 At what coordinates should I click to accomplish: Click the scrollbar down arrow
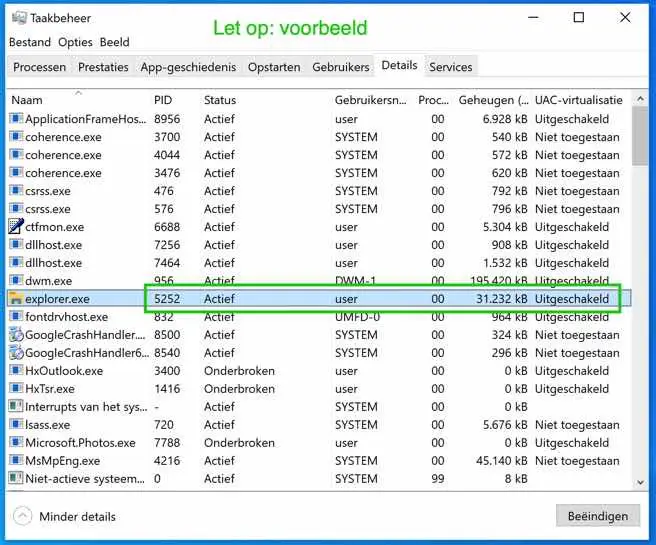click(x=640, y=482)
